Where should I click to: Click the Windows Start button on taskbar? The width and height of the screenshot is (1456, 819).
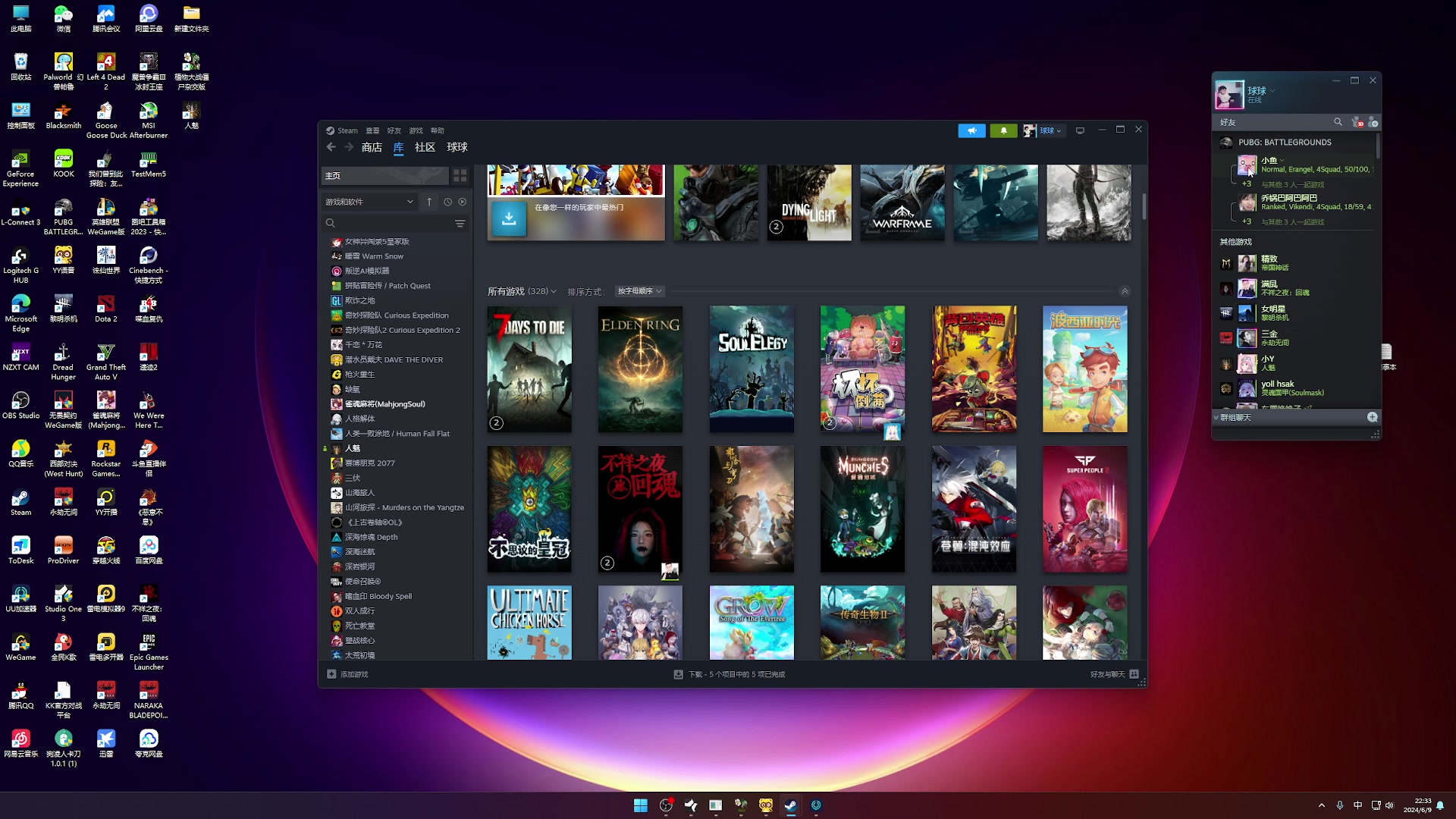pos(641,805)
